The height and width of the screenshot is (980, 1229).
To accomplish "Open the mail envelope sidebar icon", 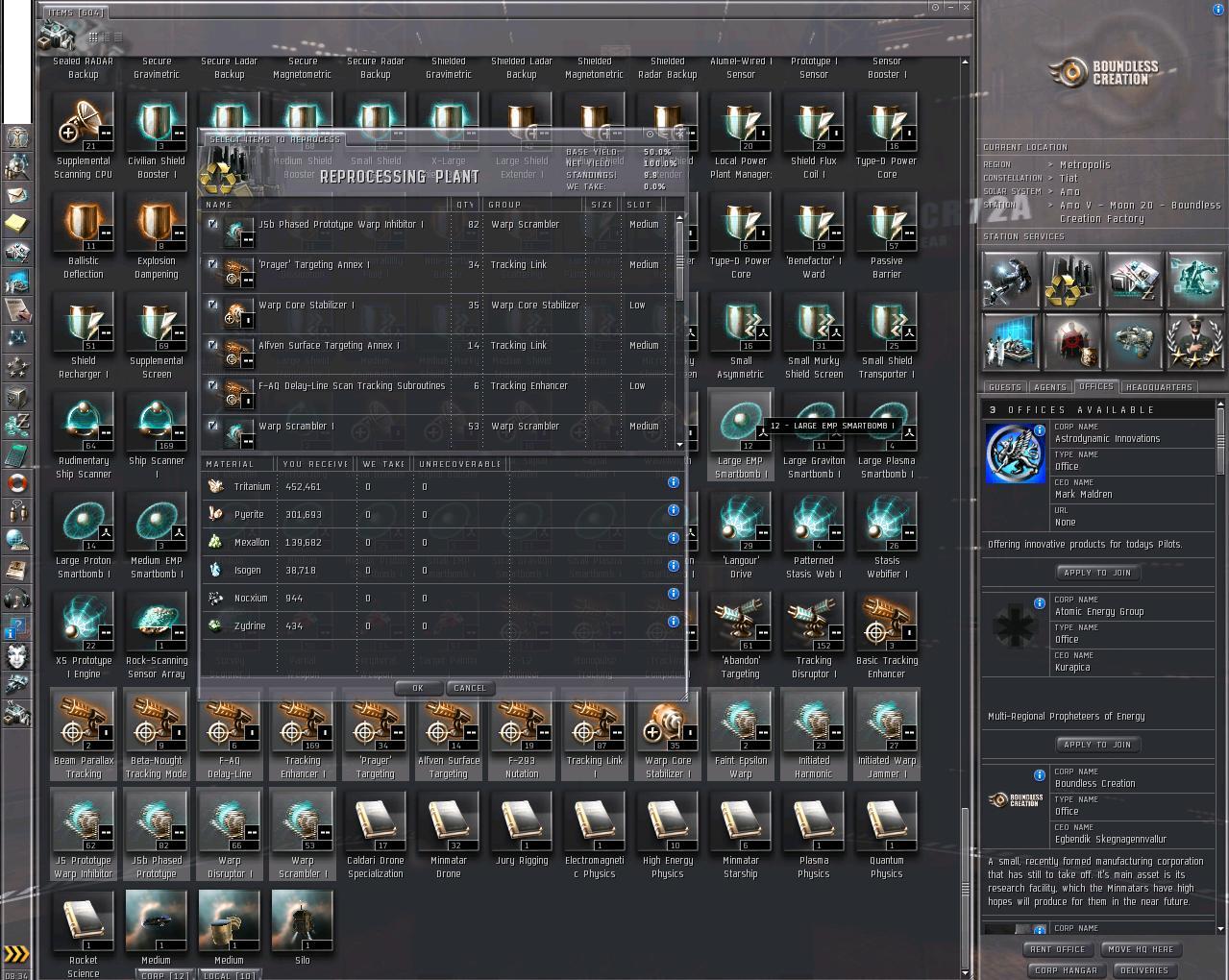I will [x=16, y=196].
